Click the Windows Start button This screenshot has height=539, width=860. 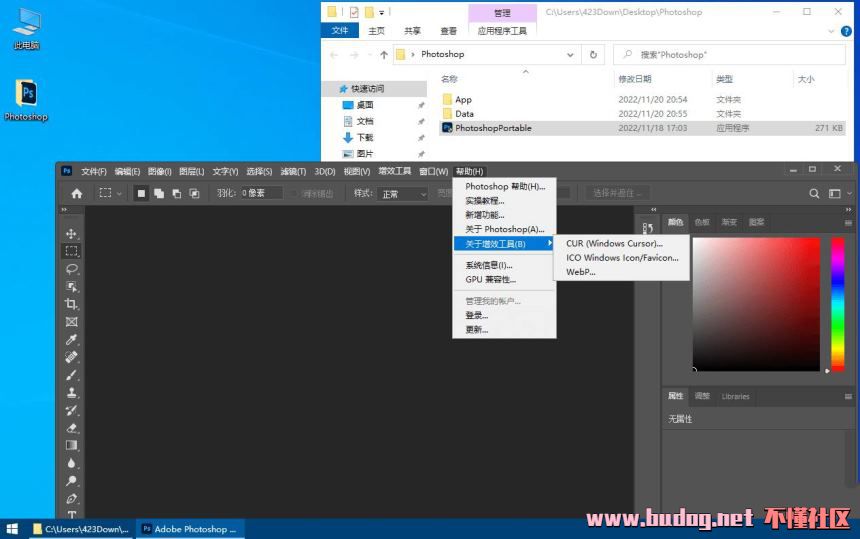[12, 529]
